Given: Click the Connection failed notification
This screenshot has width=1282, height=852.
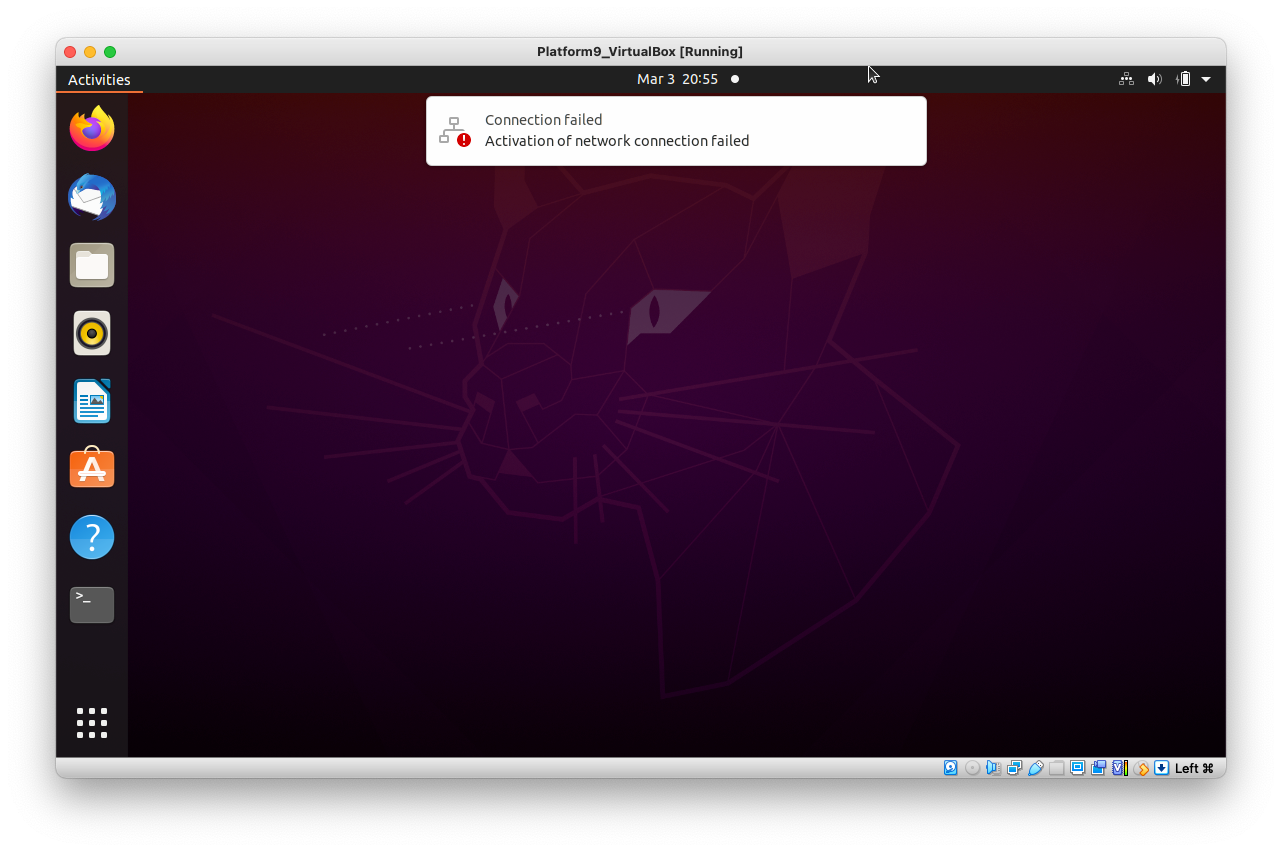Looking at the screenshot, I should coord(676,131).
